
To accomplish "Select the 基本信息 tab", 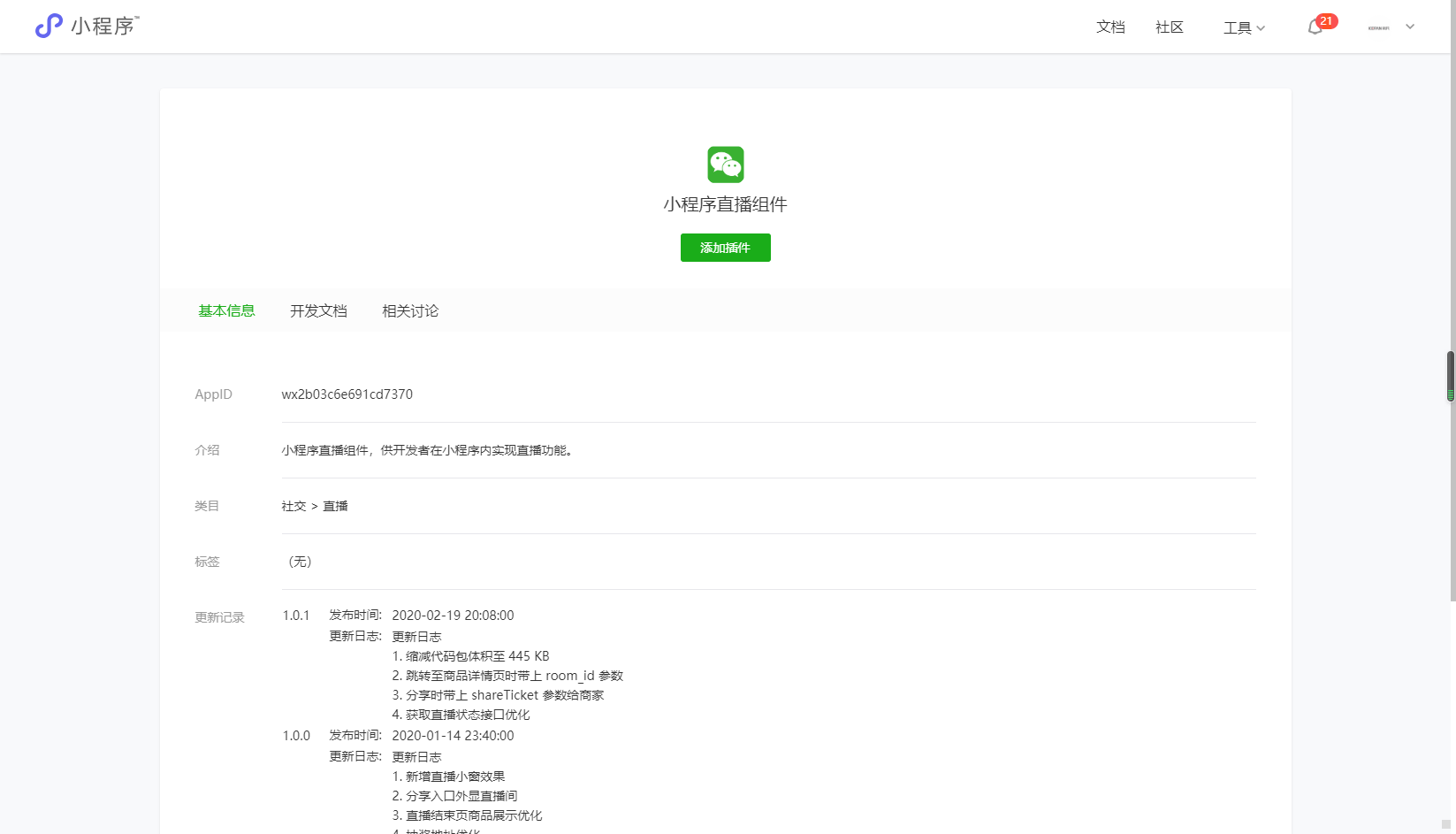I will (x=226, y=310).
